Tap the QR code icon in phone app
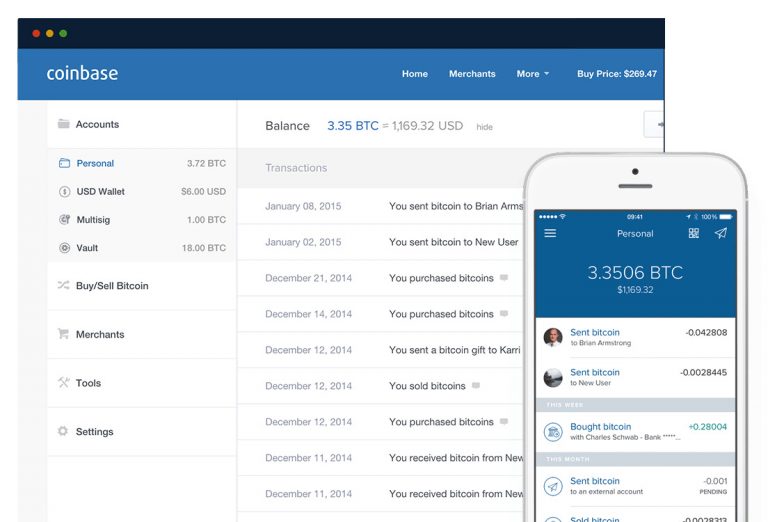 click(694, 233)
